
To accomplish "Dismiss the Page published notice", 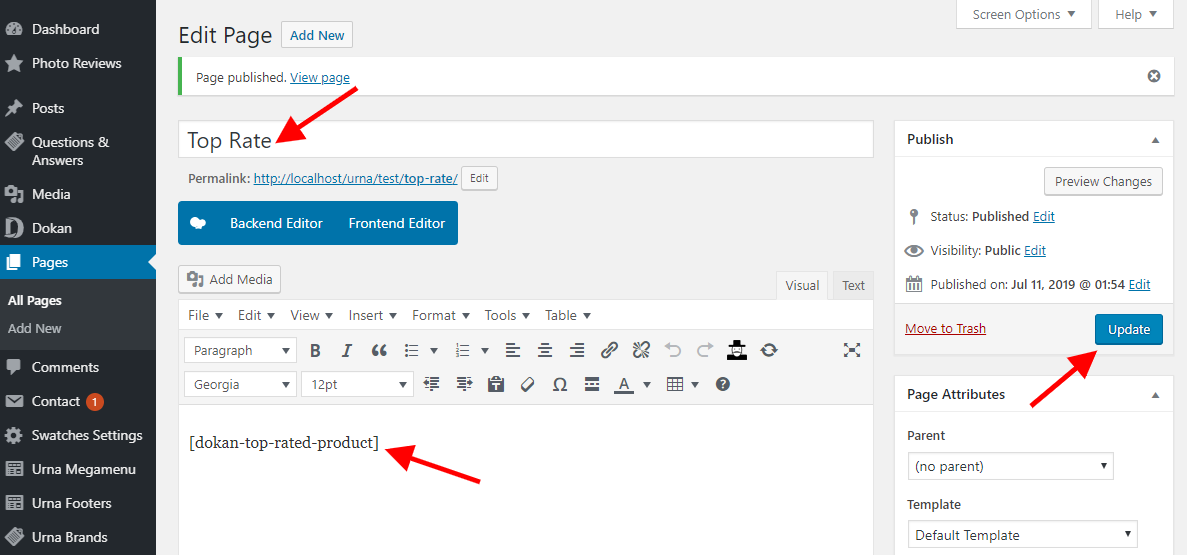I will (1154, 76).
